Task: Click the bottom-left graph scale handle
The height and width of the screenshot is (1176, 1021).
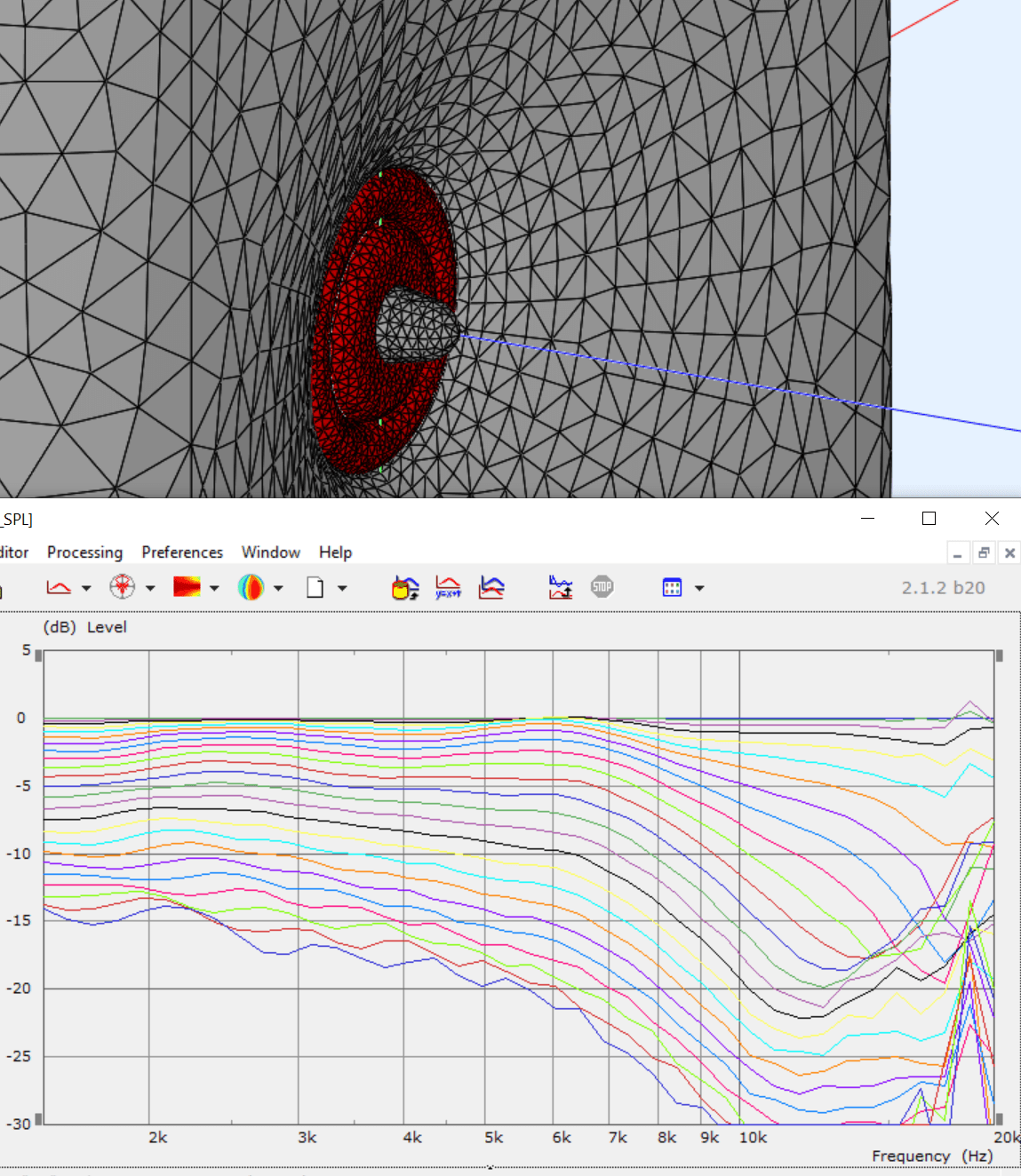Action: tap(38, 1119)
